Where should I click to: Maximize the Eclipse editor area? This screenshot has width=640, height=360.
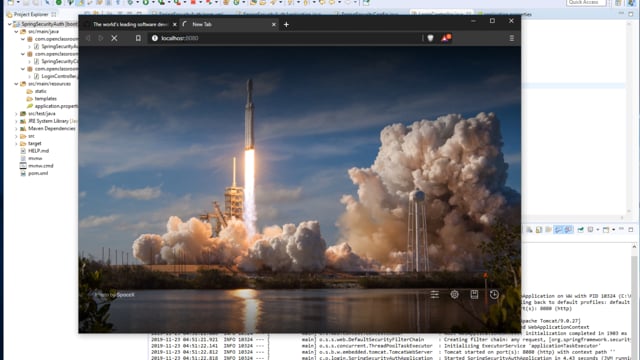631,14
